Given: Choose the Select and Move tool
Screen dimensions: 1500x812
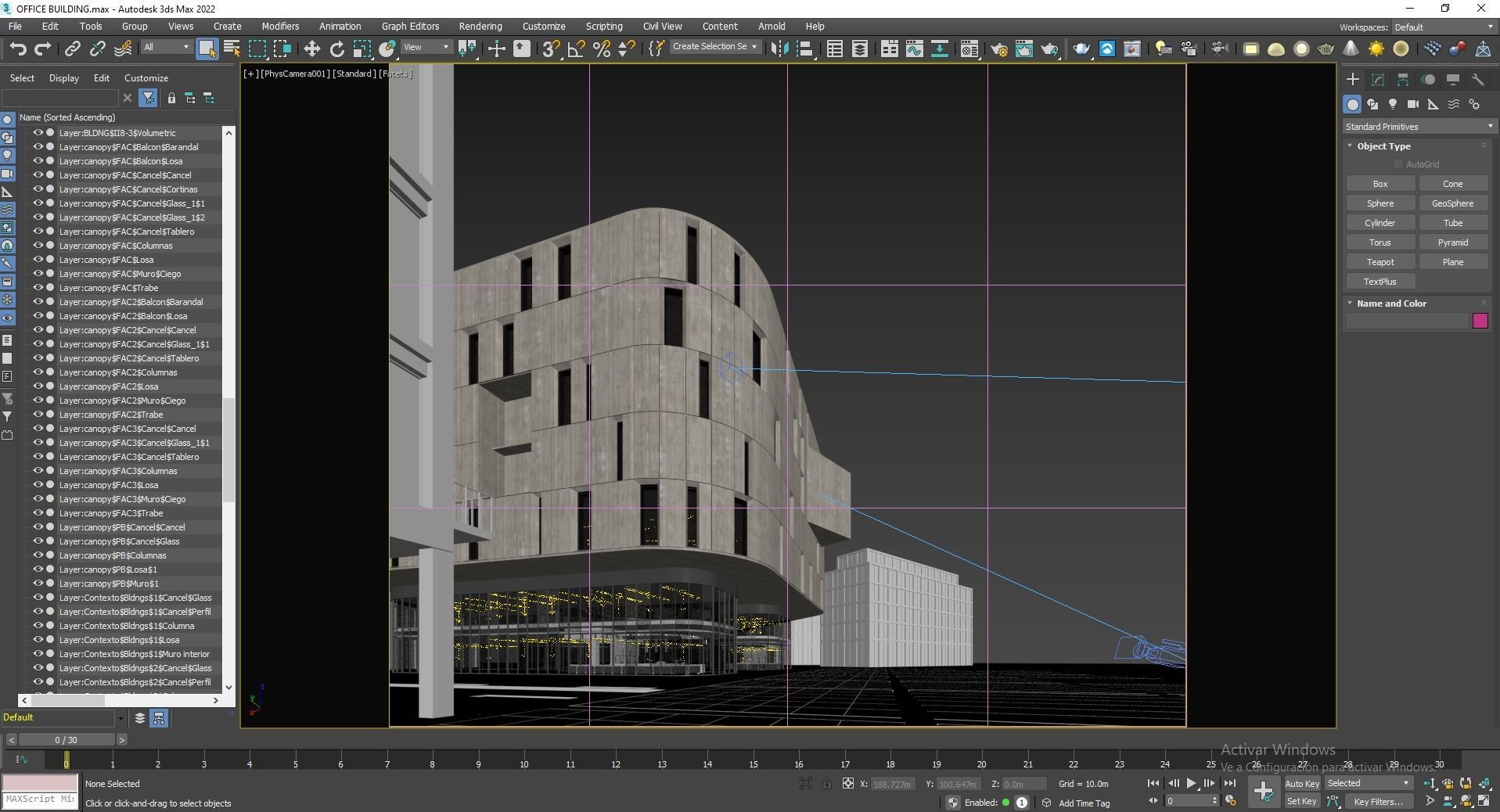Looking at the screenshot, I should pos(311,49).
